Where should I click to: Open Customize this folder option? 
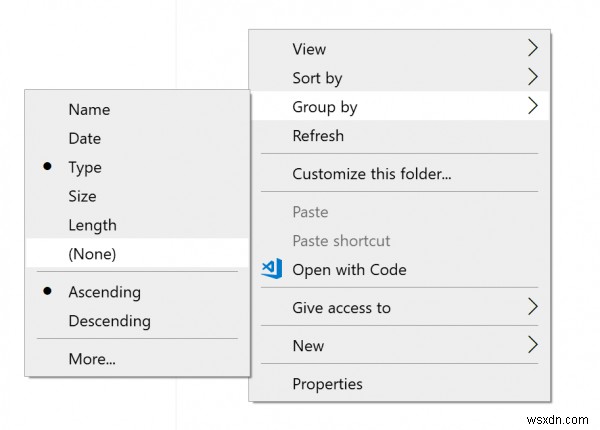click(371, 174)
